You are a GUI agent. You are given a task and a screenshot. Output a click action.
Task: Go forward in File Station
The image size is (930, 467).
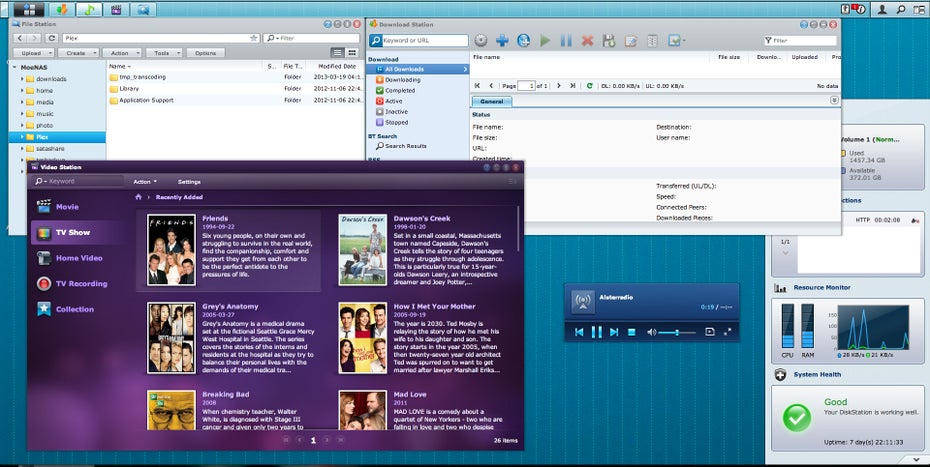(x=34, y=38)
